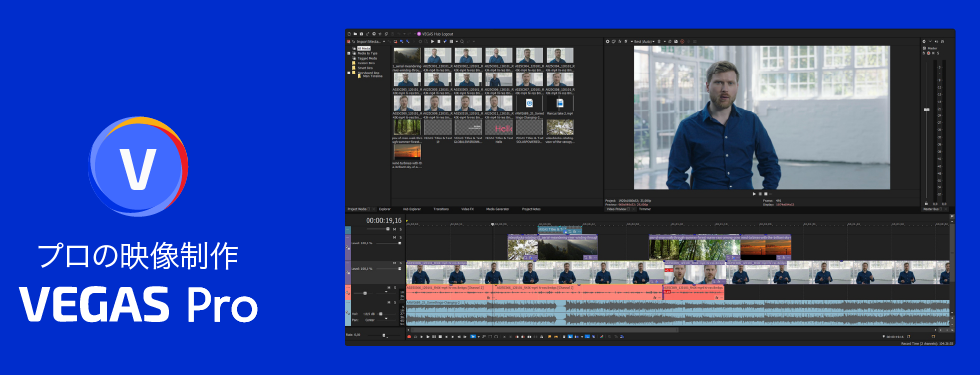
Task: Open the Project Notes tab
Action: 531,209
